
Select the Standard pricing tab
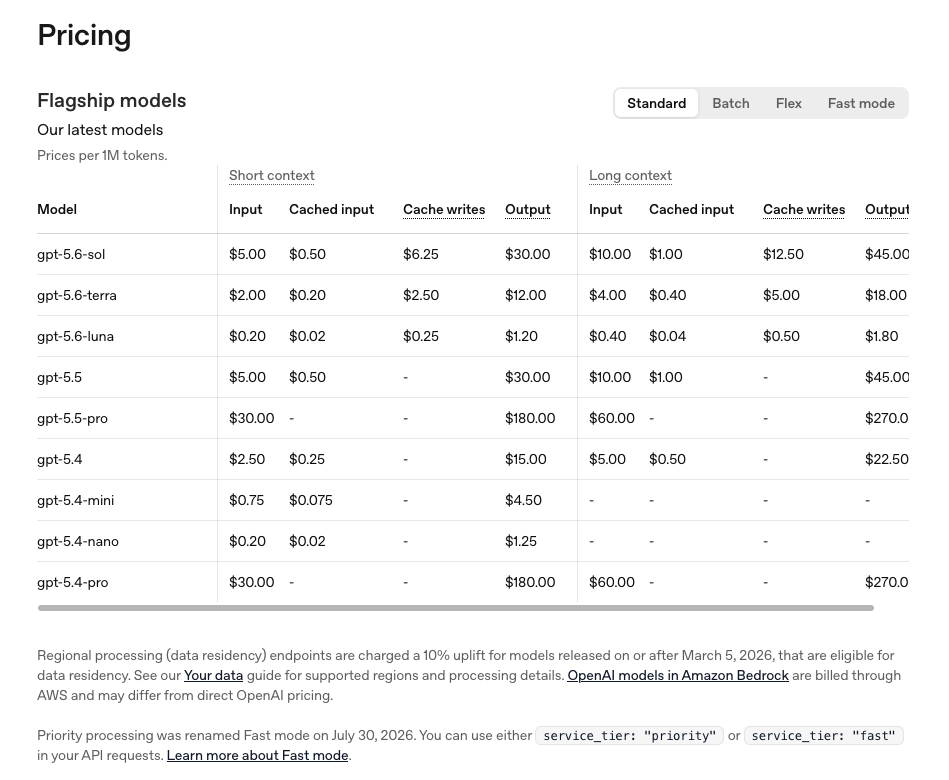pos(656,103)
